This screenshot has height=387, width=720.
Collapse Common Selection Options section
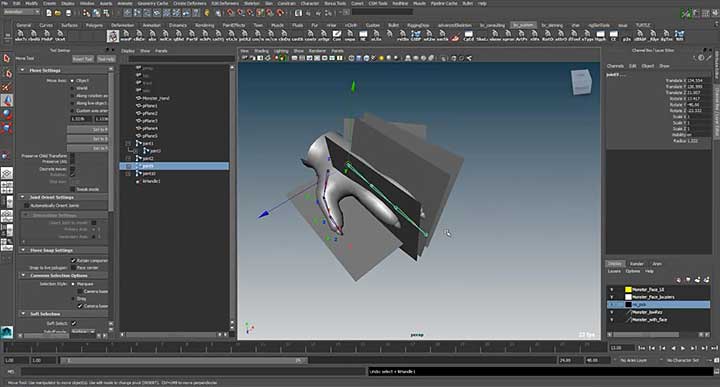click(22, 275)
